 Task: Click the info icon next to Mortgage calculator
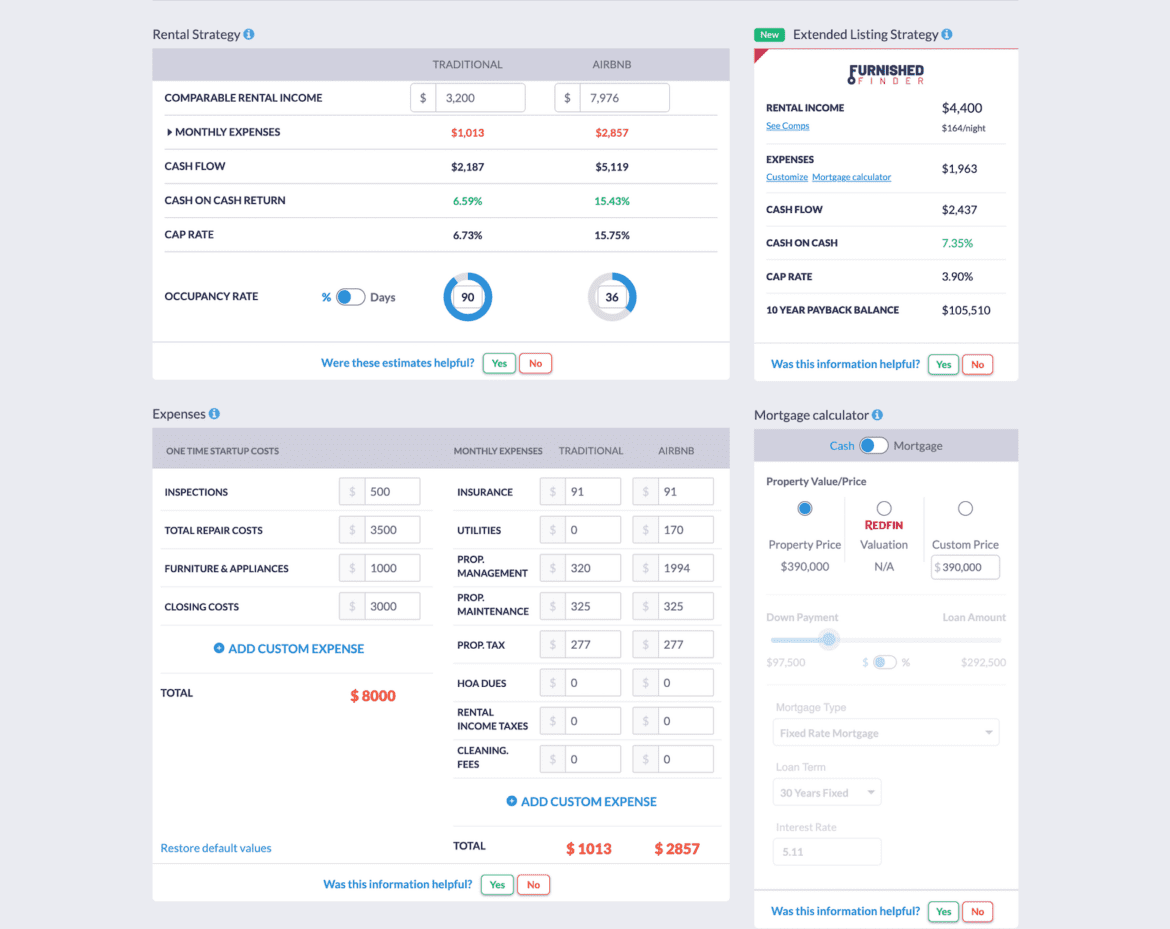click(x=876, y=414)
